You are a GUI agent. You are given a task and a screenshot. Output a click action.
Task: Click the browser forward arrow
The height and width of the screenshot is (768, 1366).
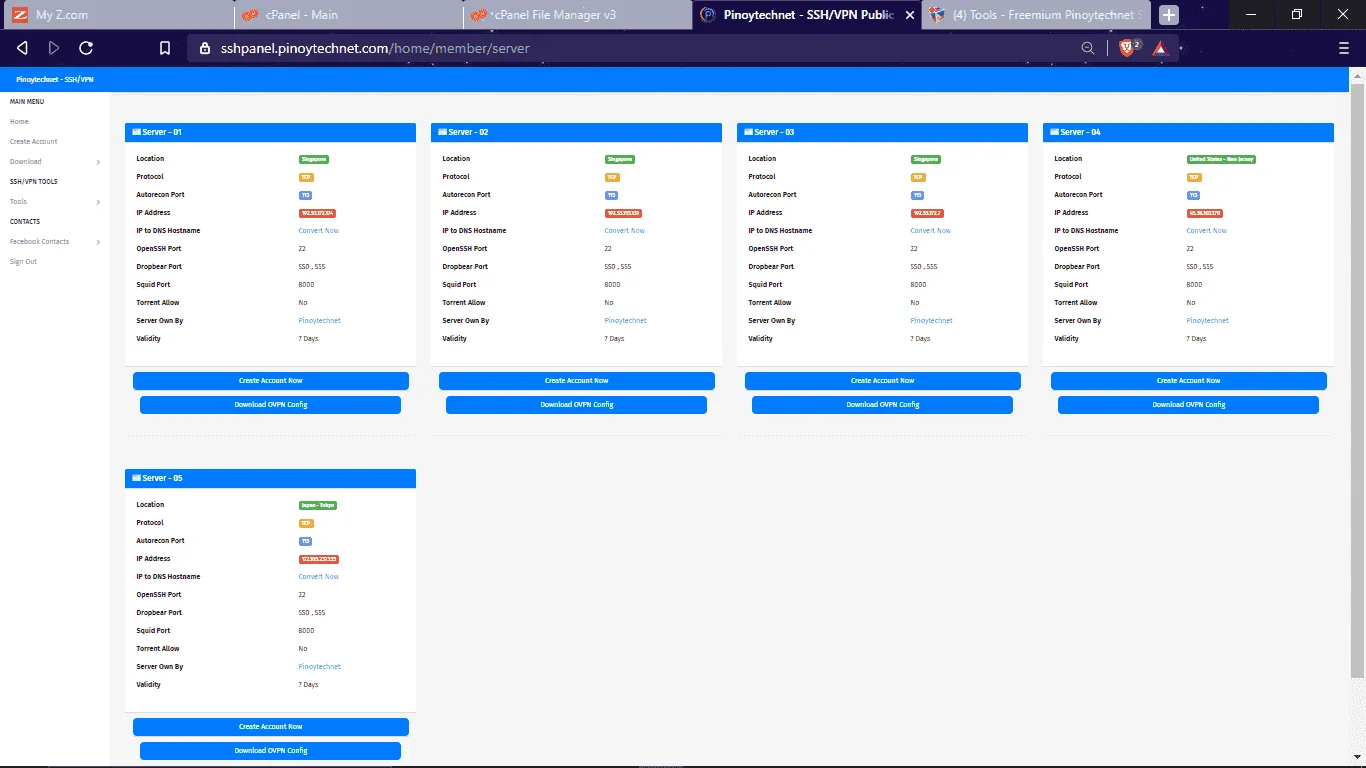click(54, 48)
